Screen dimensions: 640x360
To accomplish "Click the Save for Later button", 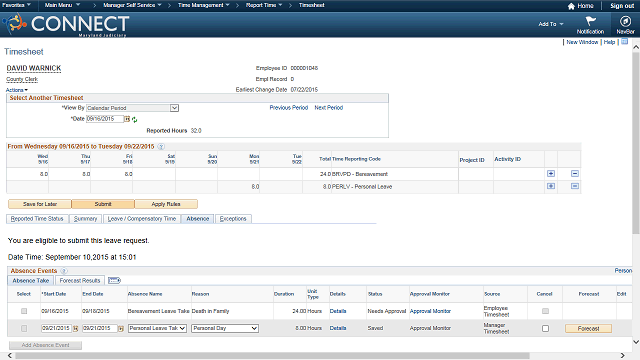I will pyautogui.click(x=40, y=204).
